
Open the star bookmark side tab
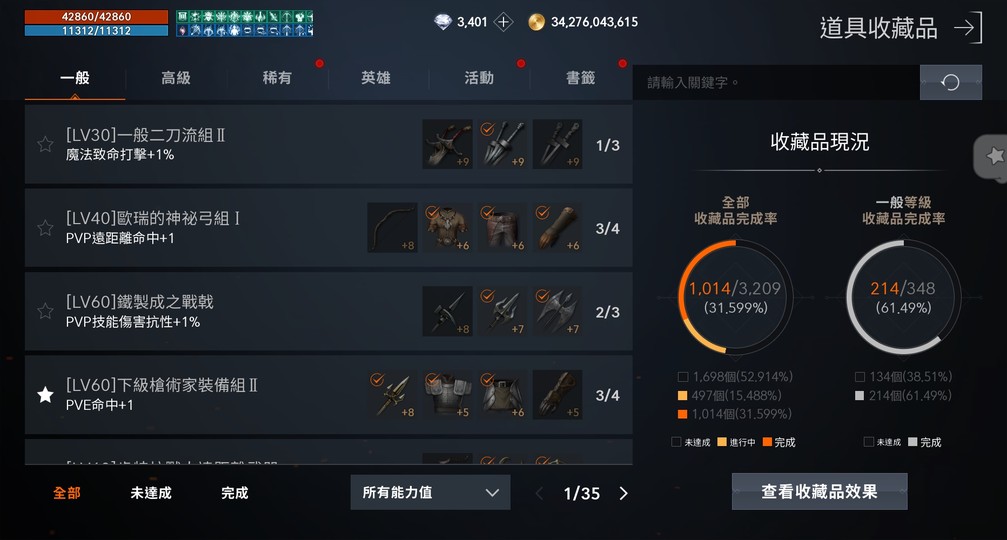point(992,155)
